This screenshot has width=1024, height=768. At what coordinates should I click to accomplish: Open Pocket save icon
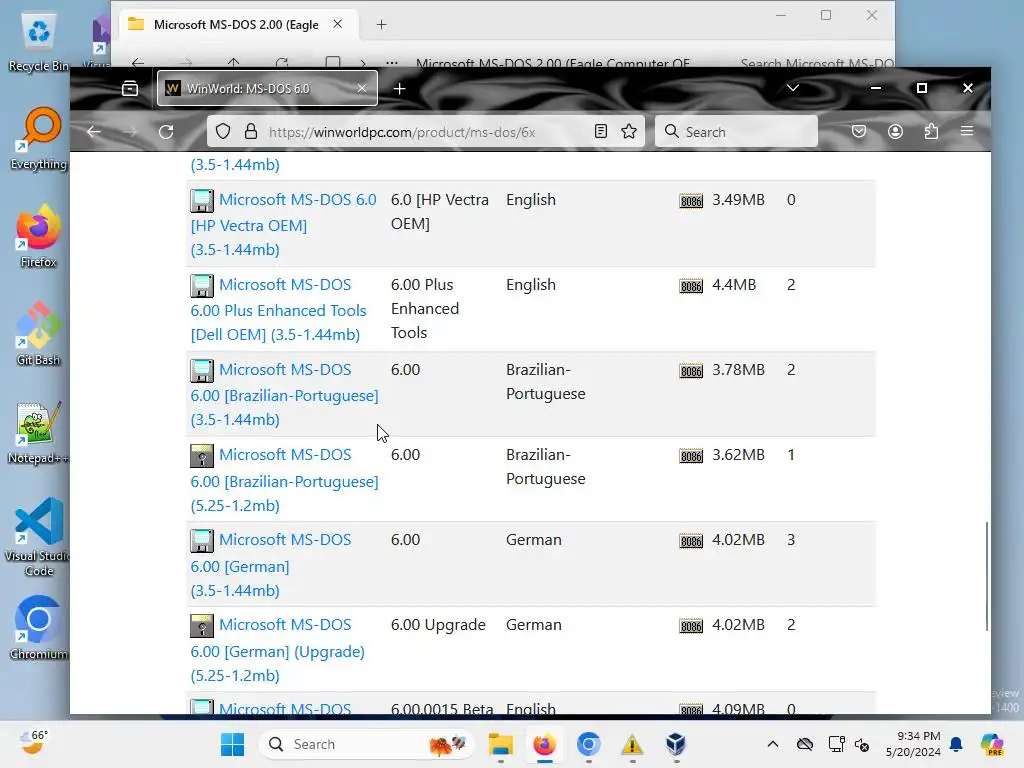pyautogui.click(x=859, y=132)
